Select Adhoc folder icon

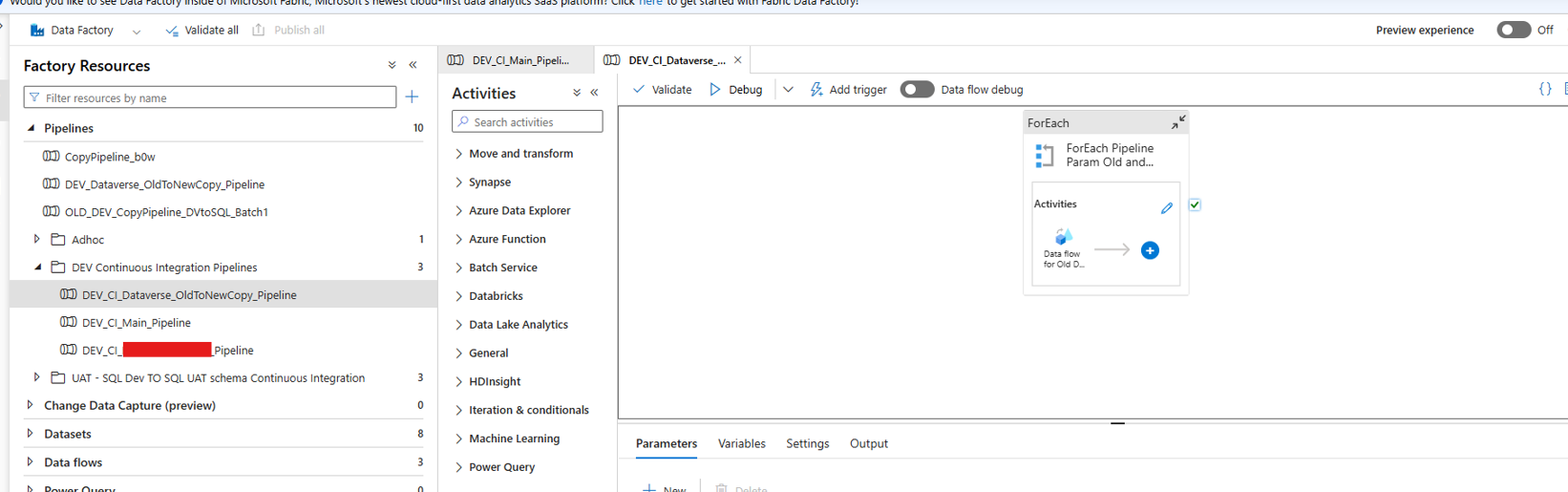(58, 240)
